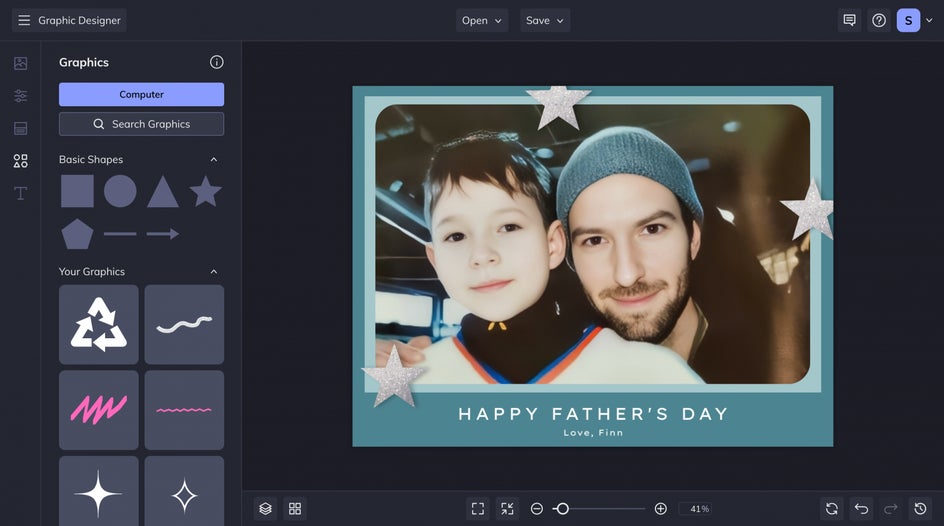
Task: Select the white squiggle line graphic
Action: (184, 324)
